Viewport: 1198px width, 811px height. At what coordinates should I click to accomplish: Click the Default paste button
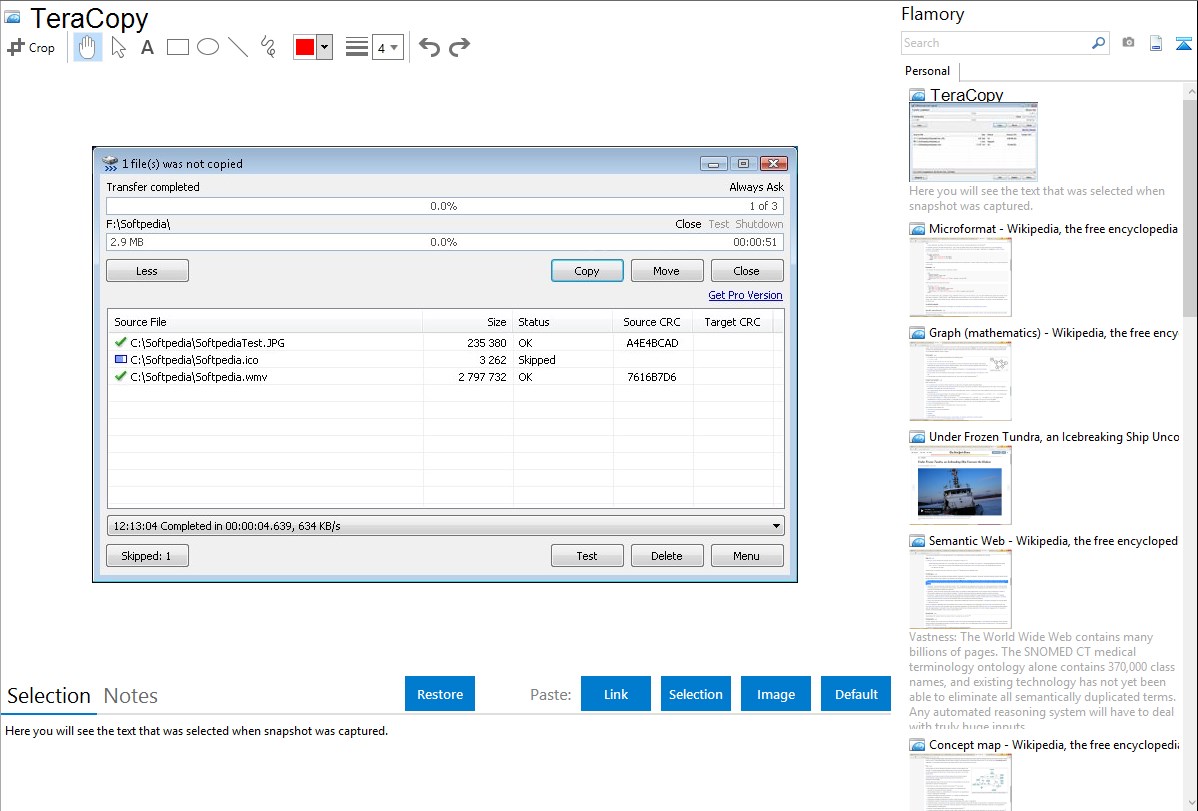tap(856, 694)
